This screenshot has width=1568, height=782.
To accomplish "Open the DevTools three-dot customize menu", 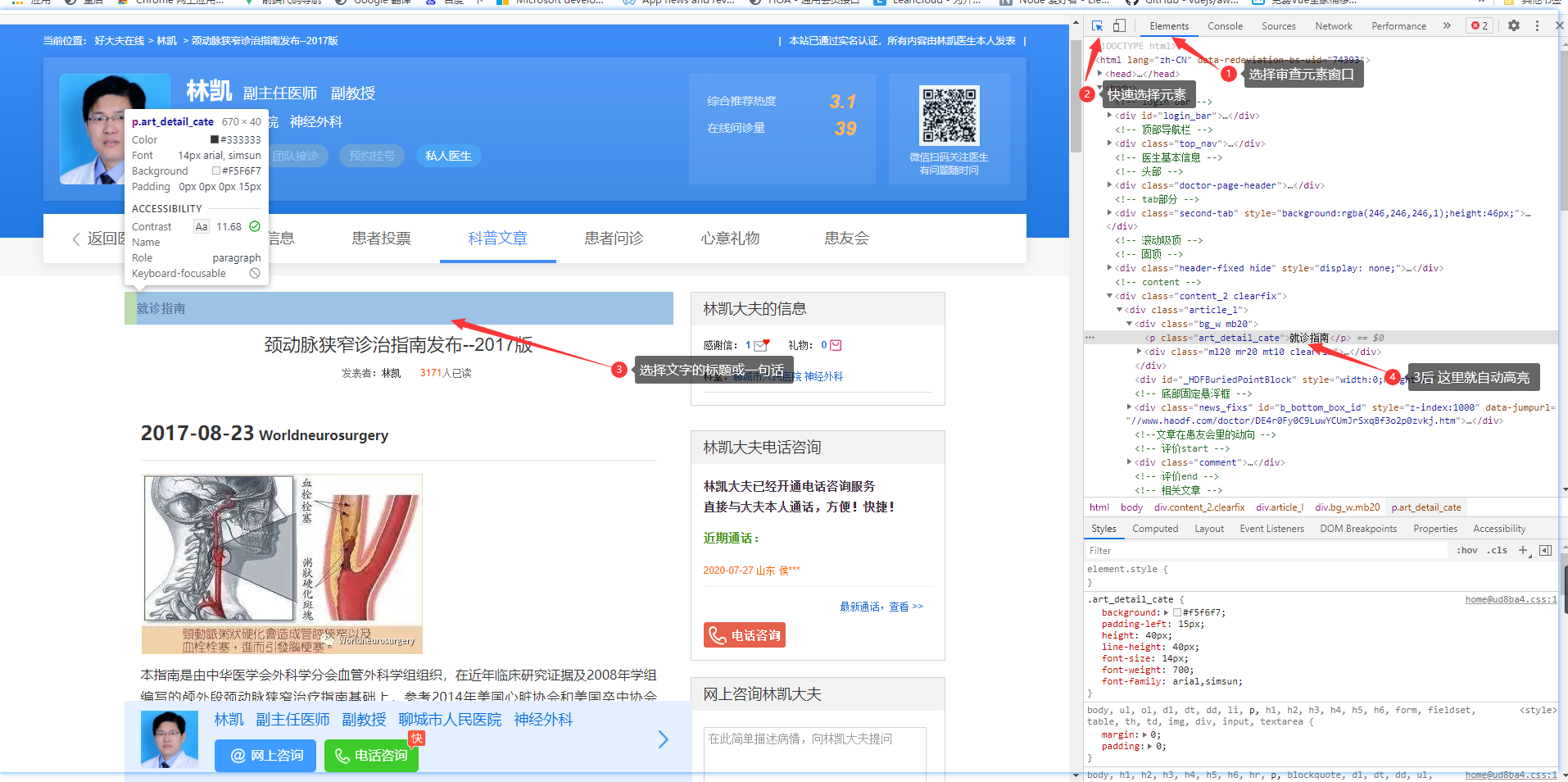I will (1537, 26).
